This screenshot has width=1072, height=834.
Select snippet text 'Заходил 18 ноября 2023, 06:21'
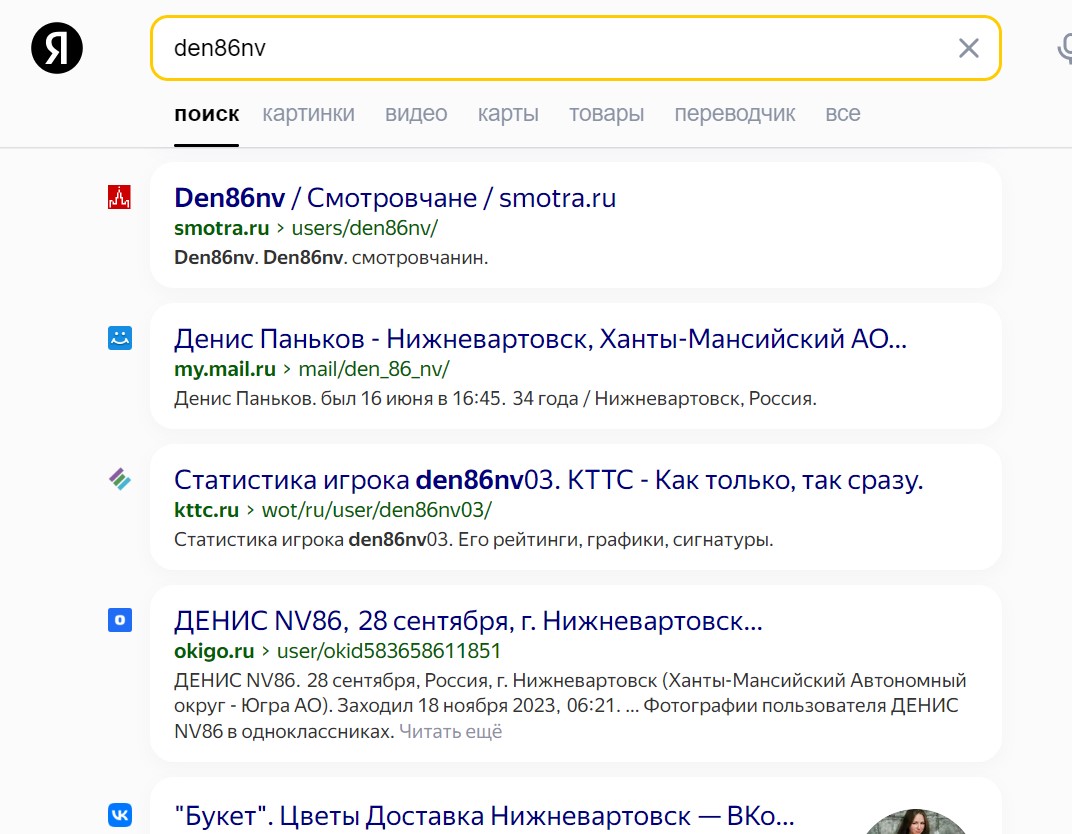coord(479,705)
